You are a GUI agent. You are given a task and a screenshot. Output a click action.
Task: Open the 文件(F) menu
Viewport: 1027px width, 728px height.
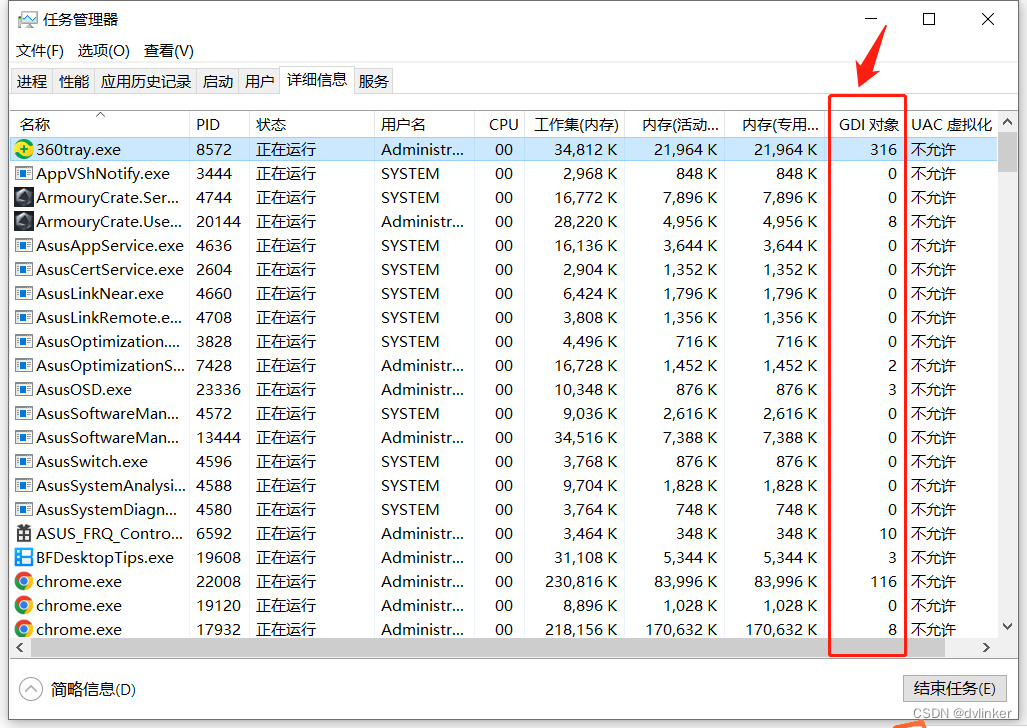coord(39,51)
